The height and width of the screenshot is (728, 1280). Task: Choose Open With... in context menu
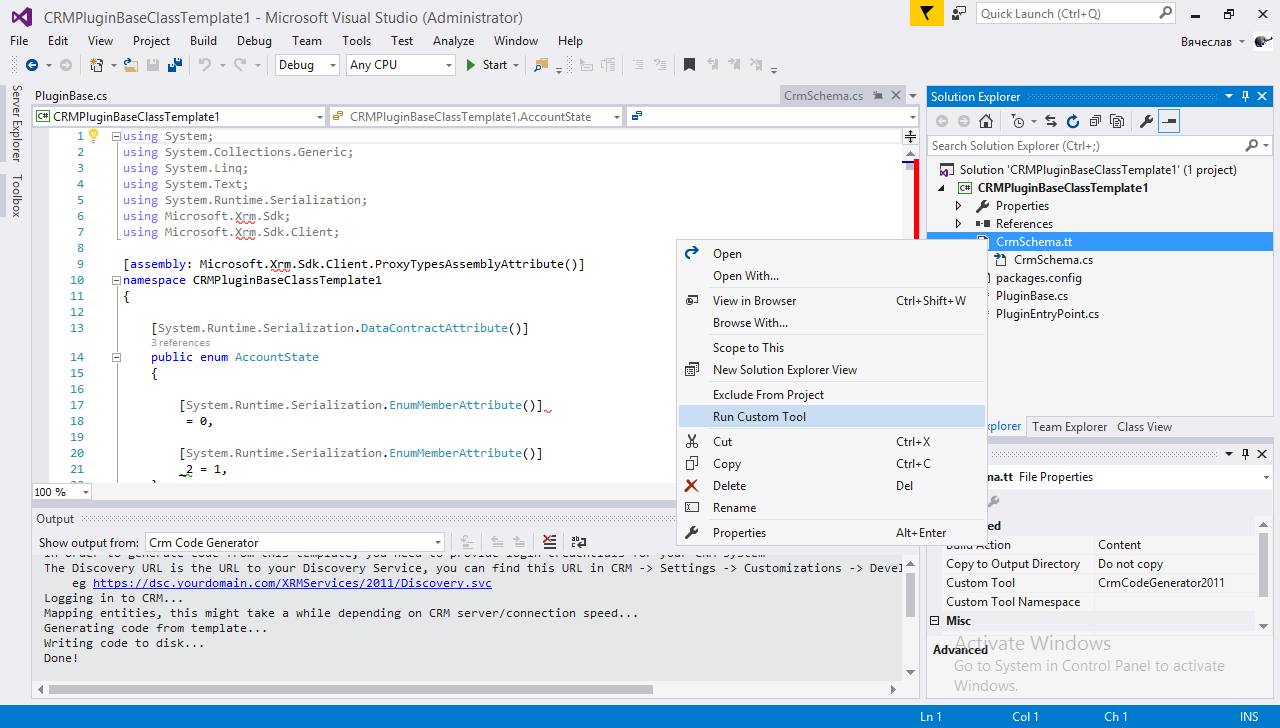coord(831,276)
